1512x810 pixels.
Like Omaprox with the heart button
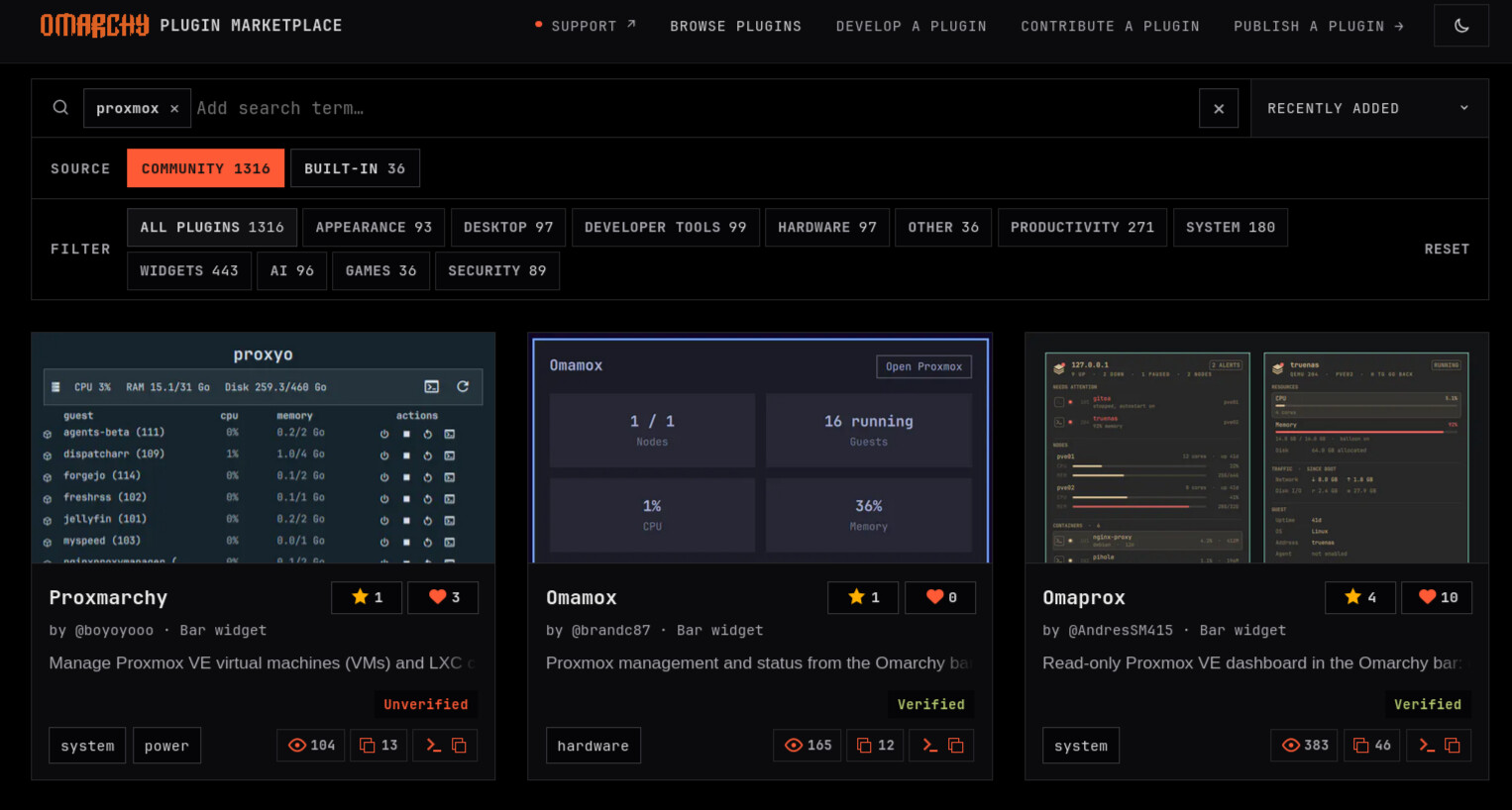coord(1437,597)
